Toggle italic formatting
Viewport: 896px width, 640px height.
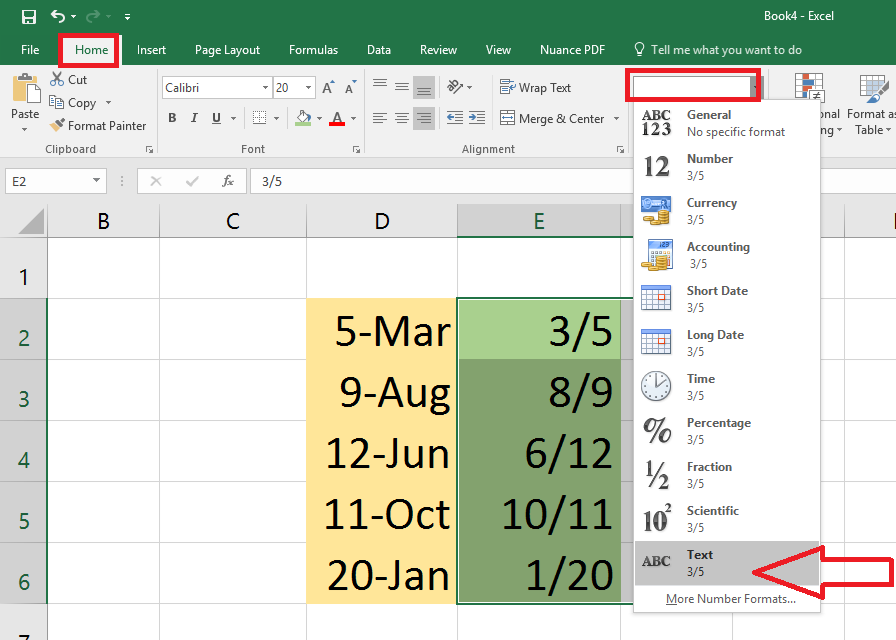tap(195, 118)
